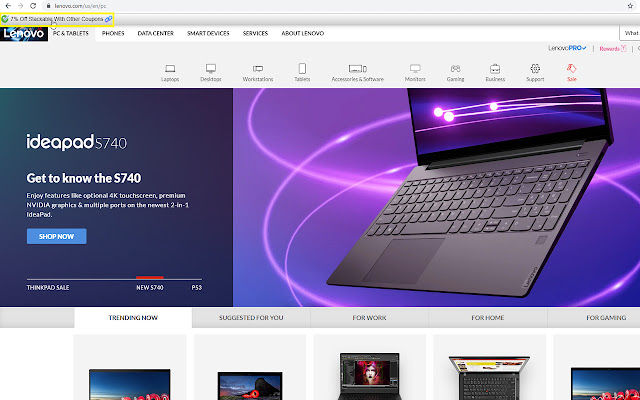
Task: Select the DATA CENTER menu
Action: click(x=156, y=33)
